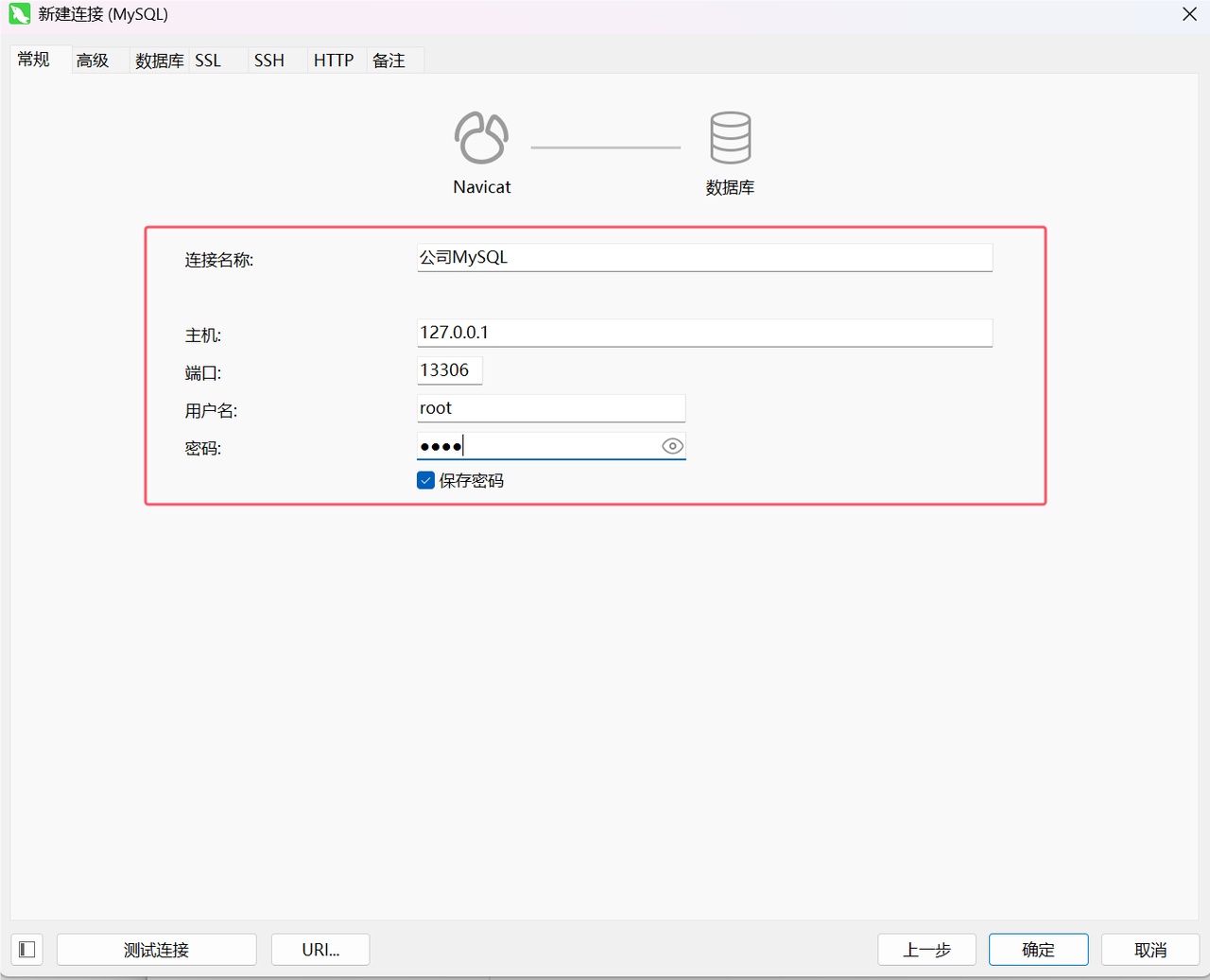Close the 新建连接 dialog window
This screenshot has width=1210, height=980.
pyautogui.click(x=1189, y=14)
